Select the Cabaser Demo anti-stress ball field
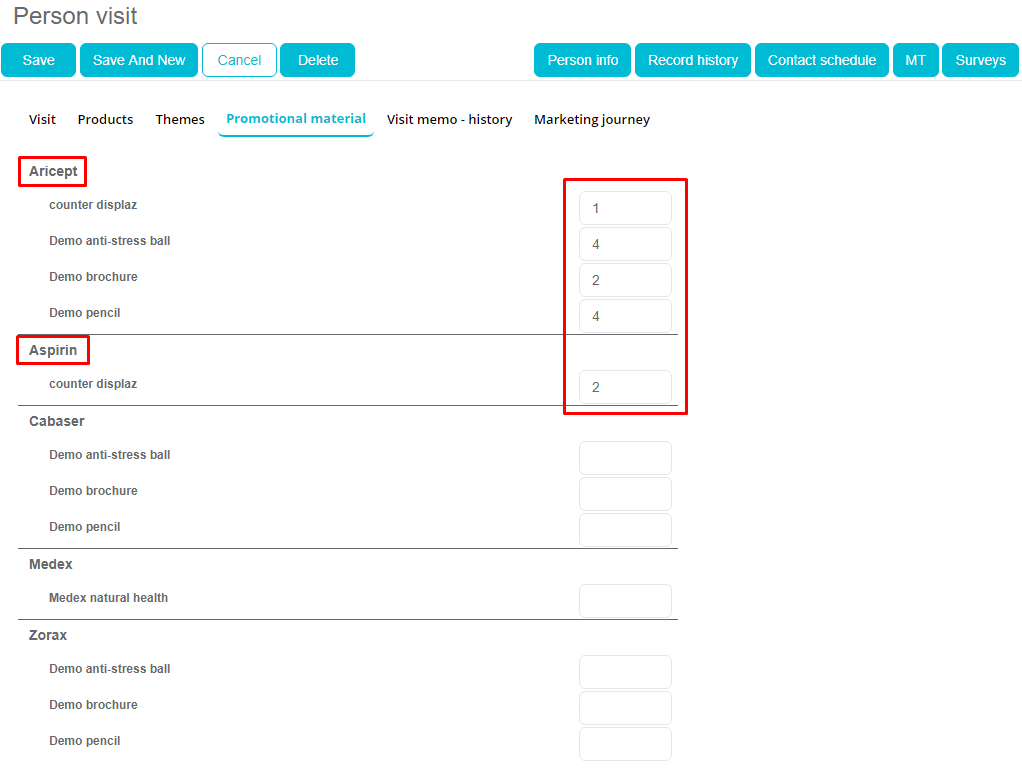1022x771 pixels. click(625, 458)
